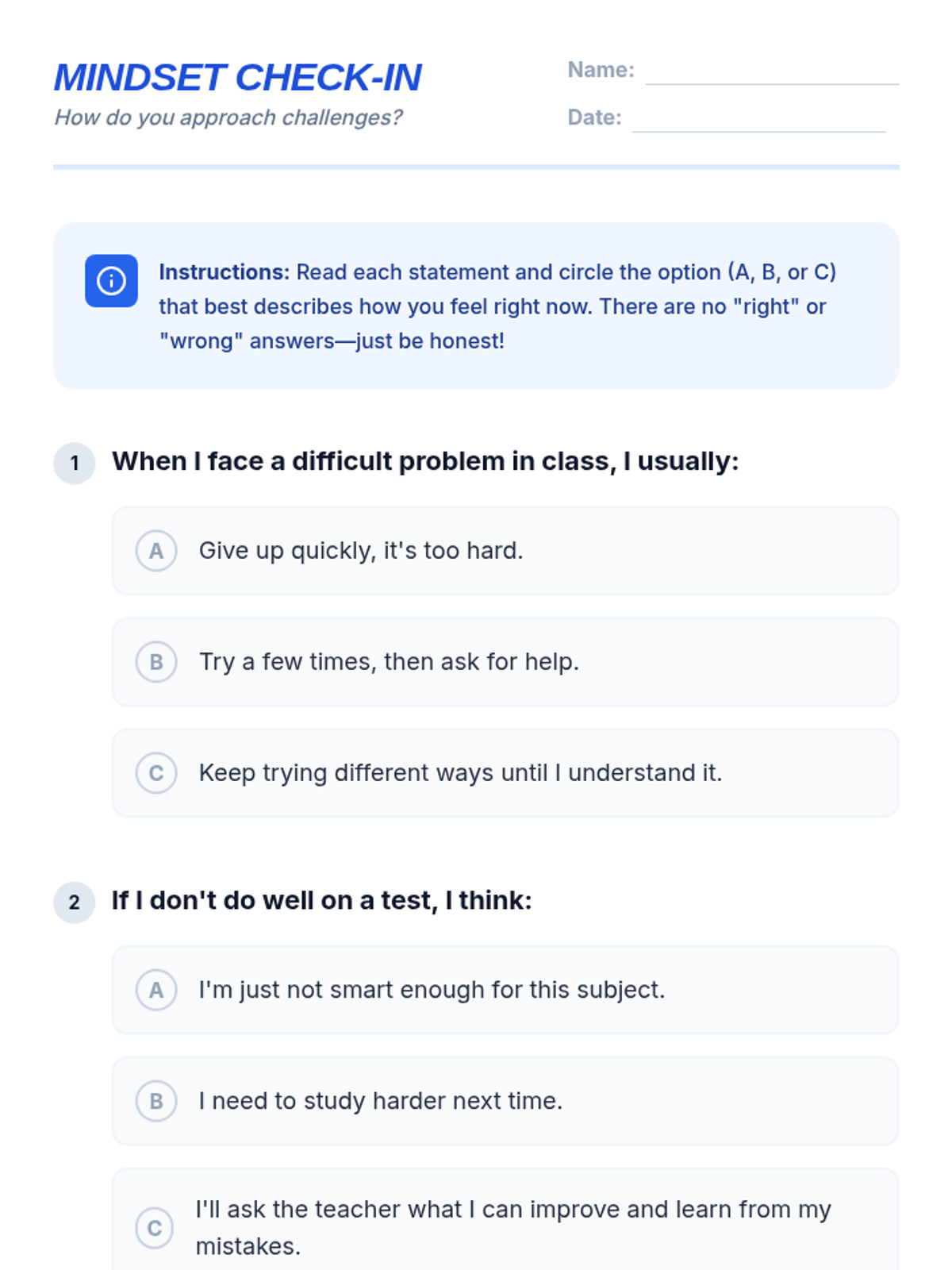Click the "How do you approach challenges?" subtitle
The image size is (952, 1270).
point(228,117)
